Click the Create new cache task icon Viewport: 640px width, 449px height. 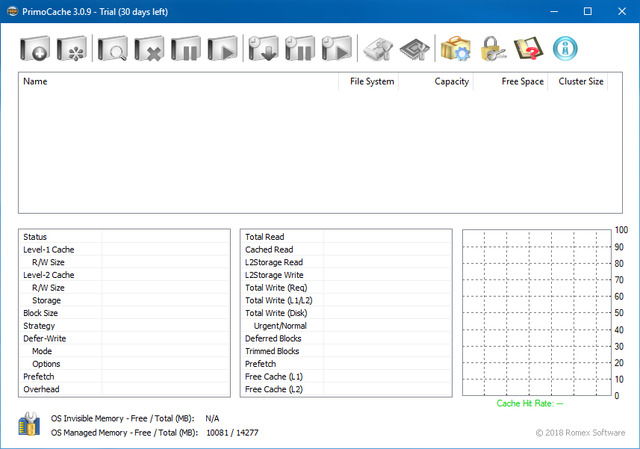(x=34, y=48)
